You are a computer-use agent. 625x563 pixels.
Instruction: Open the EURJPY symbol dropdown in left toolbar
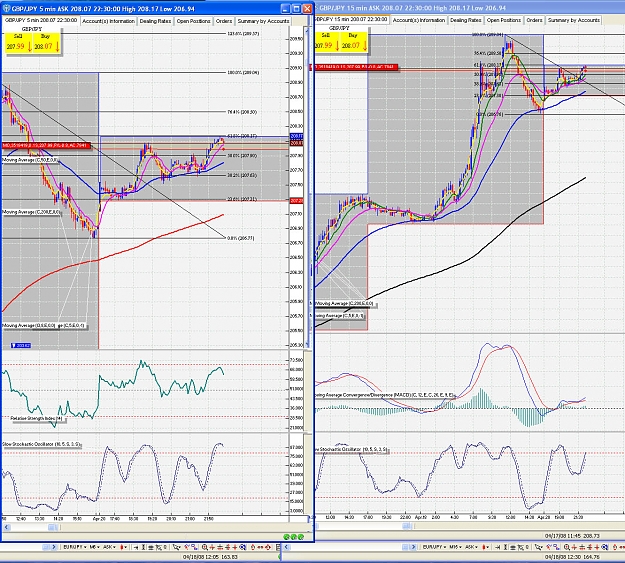[75, 547]
